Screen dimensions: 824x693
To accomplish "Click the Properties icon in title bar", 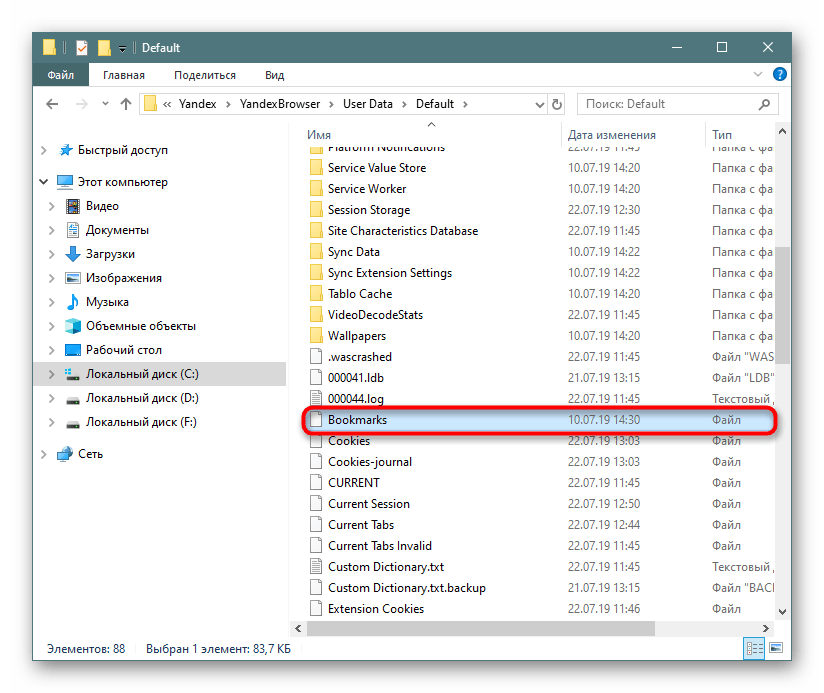I will tap(82, 47).
